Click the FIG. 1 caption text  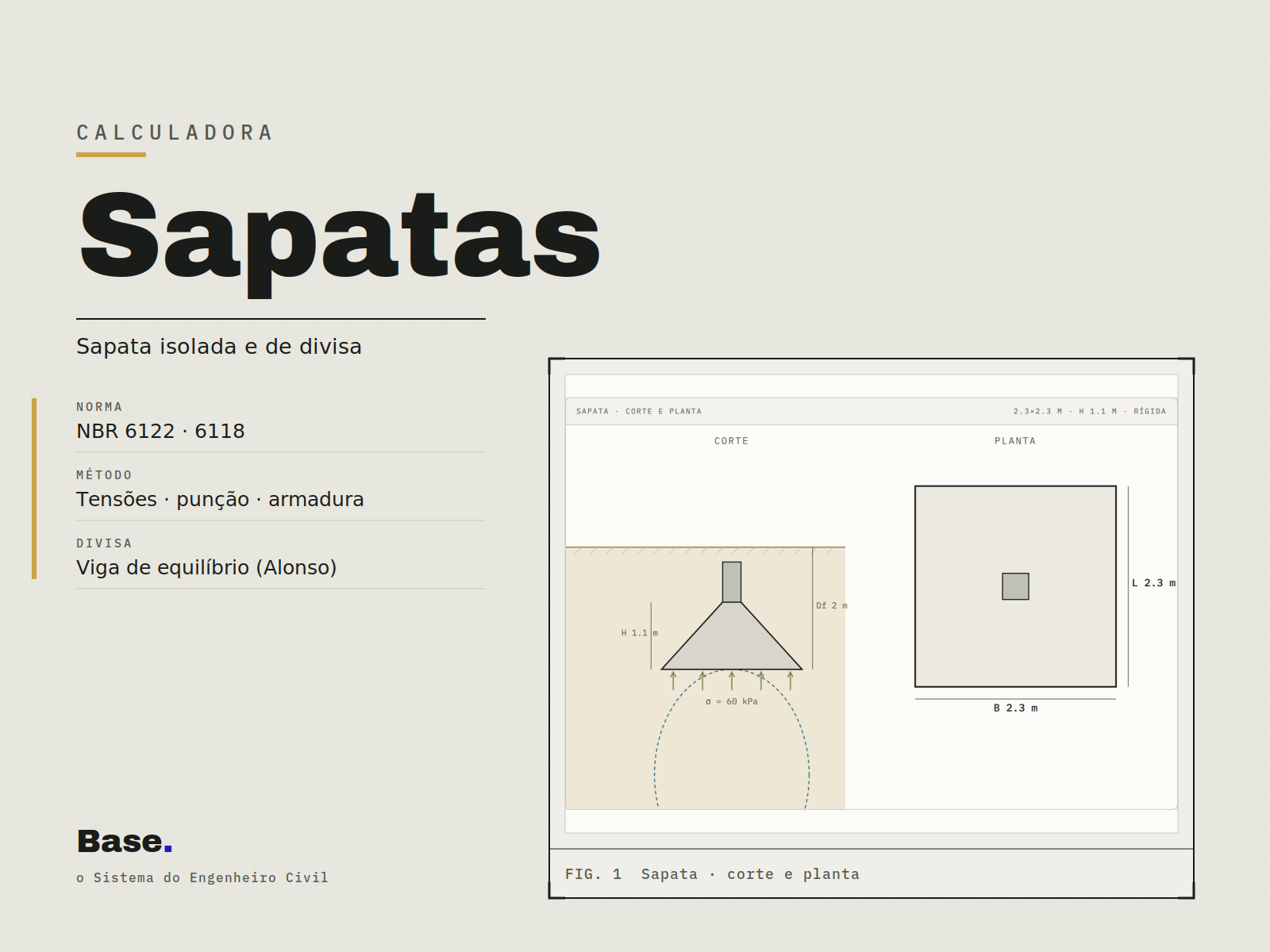coord(712,874)
